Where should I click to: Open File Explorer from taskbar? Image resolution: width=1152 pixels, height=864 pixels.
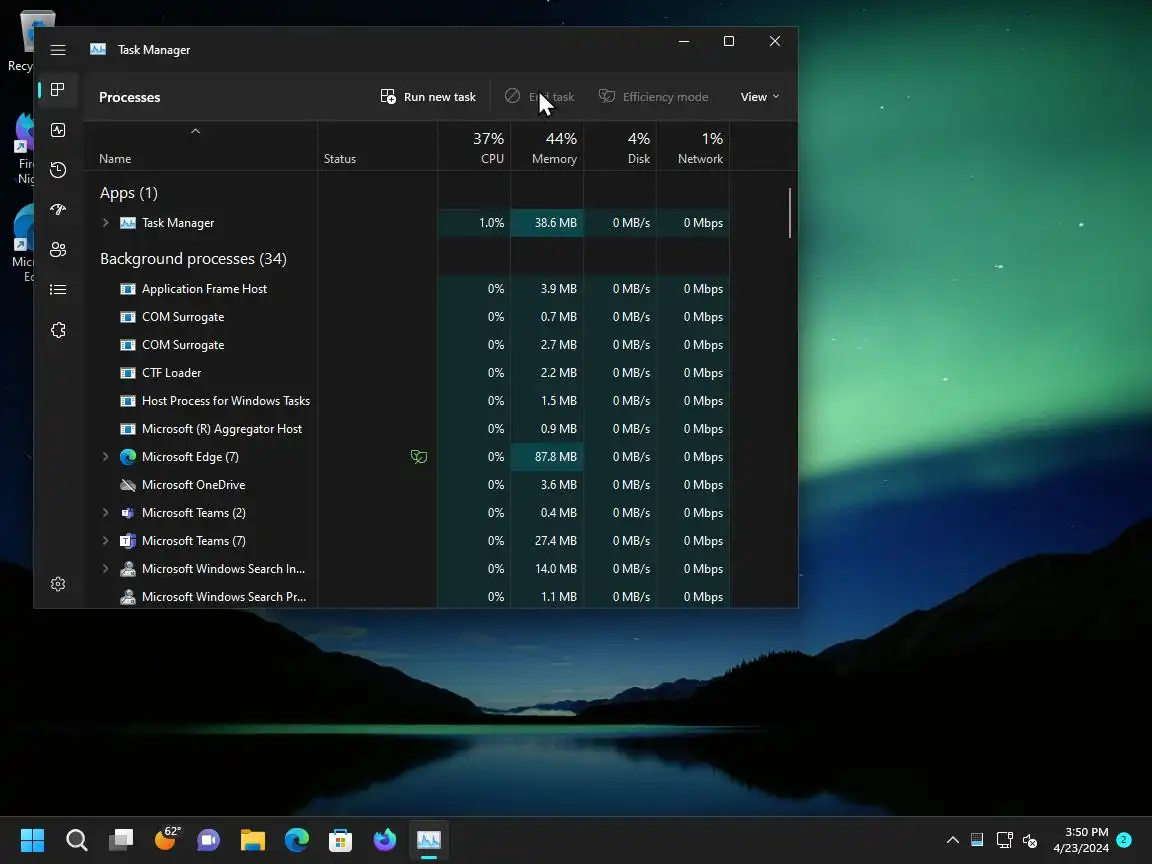253,840
